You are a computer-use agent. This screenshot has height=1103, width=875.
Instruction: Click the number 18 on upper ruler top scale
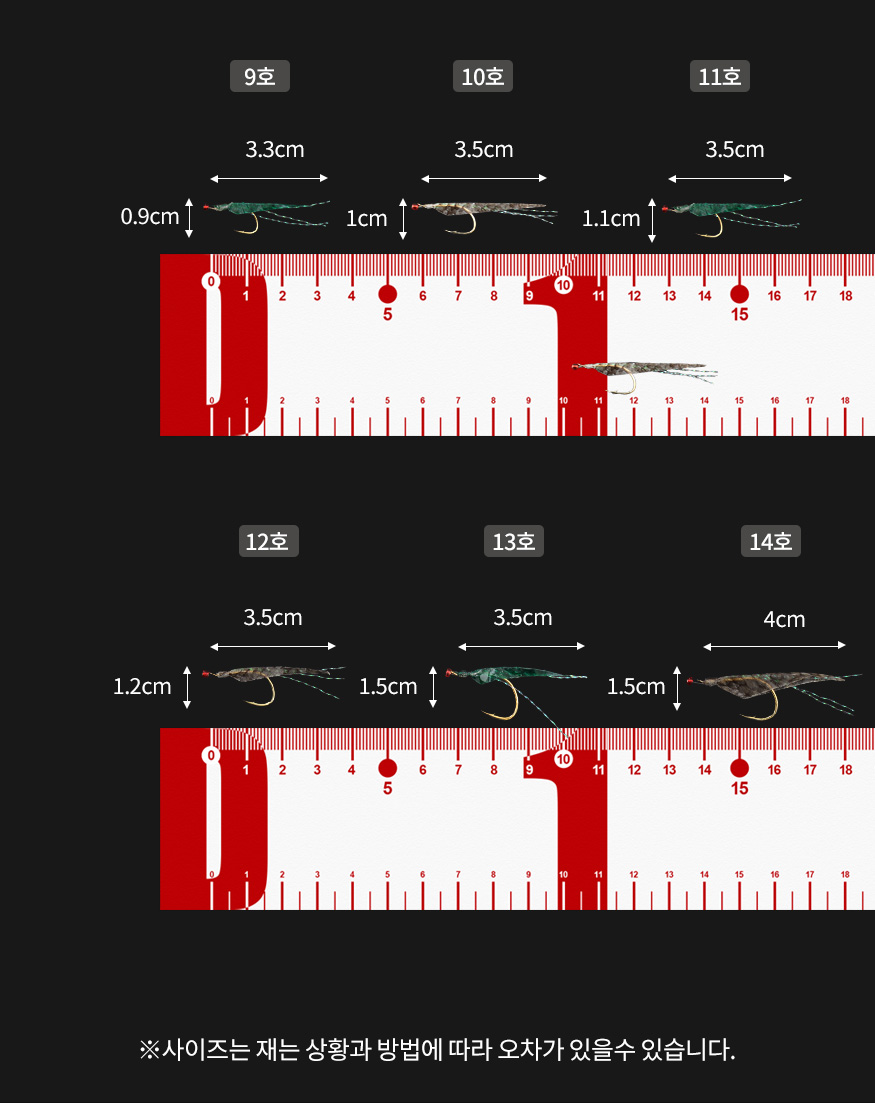pos(845,296)
